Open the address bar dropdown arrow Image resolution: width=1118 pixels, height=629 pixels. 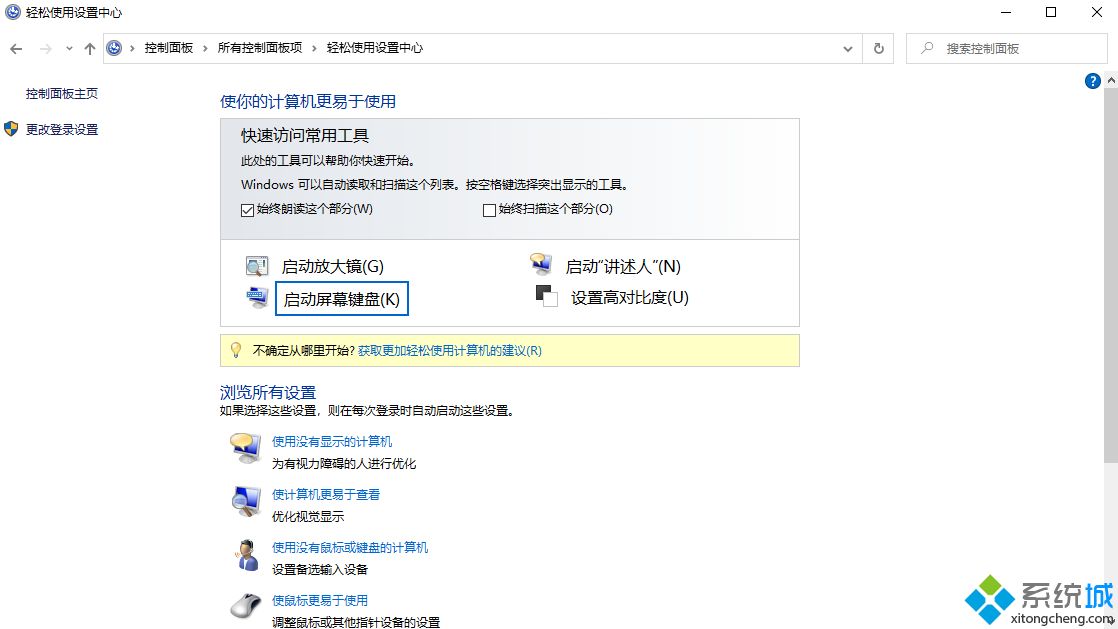[x=847, y=48]
